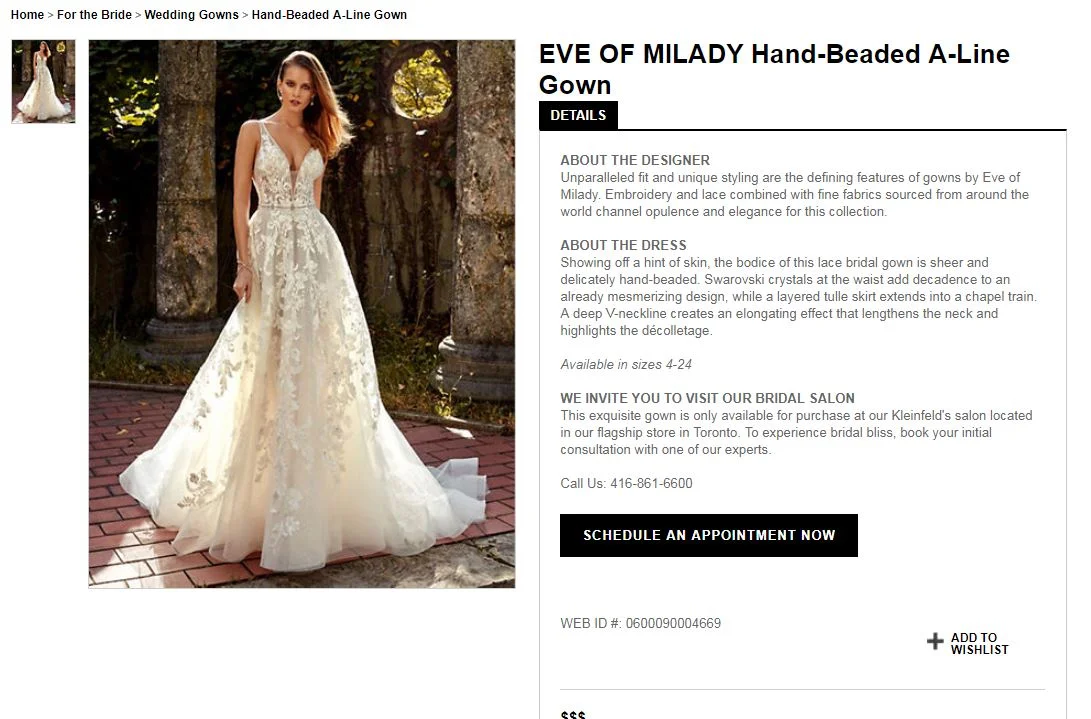Screen dimensions: 1091x719
Task: Click the plus icon beside Add to Wishlist
Action: click(935, 641)
